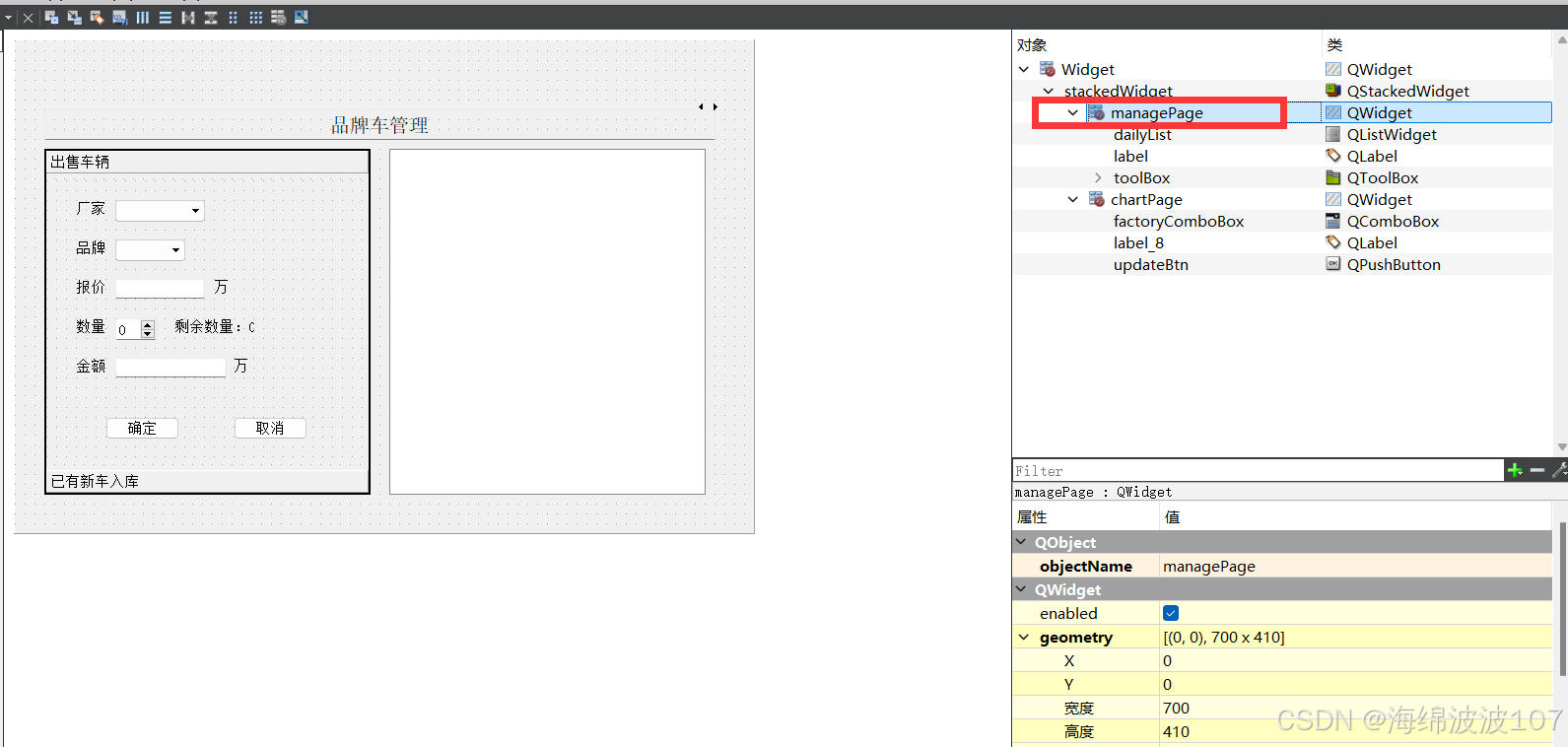This screenshot has height=747, width=1568.
Task: Click the 取消 button on the form
Action: pyautogui.click(x=270, y=428)
